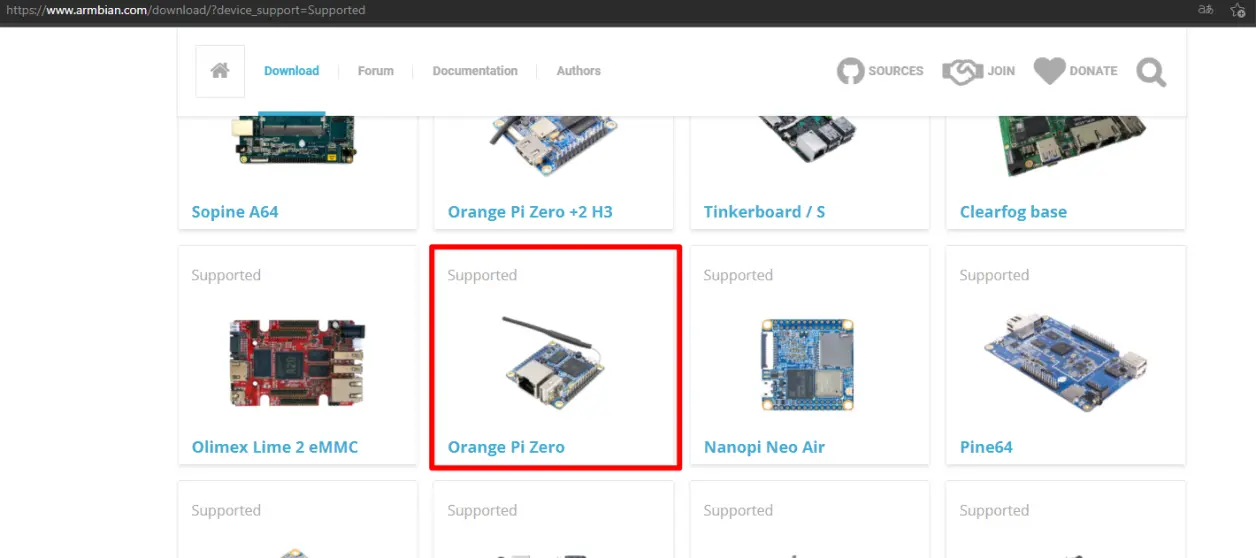Click Supported label on Pine64 card
This screenshot has height=558, width=1256.
click(x=994, y=275)
